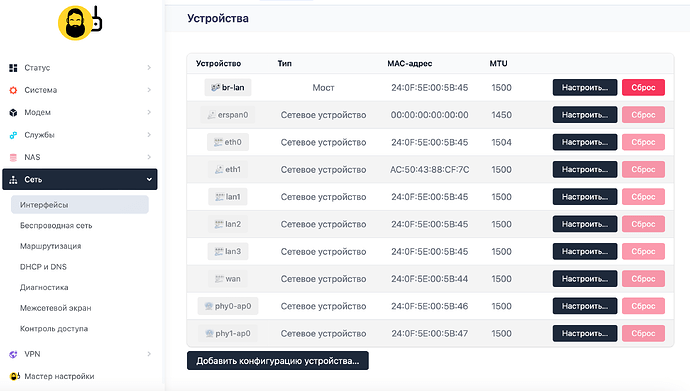Click the Мост type cell

click(323, 88)
